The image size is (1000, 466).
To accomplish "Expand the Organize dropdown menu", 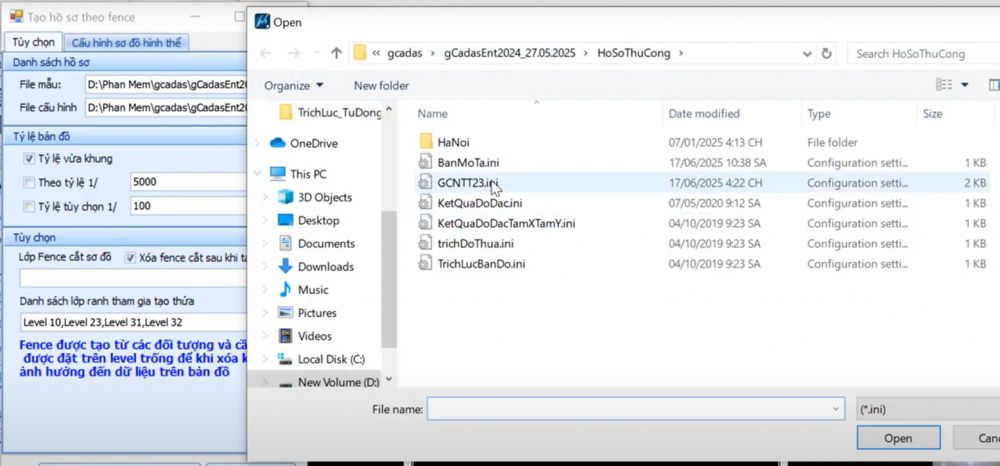I will (x=293, y=86).
